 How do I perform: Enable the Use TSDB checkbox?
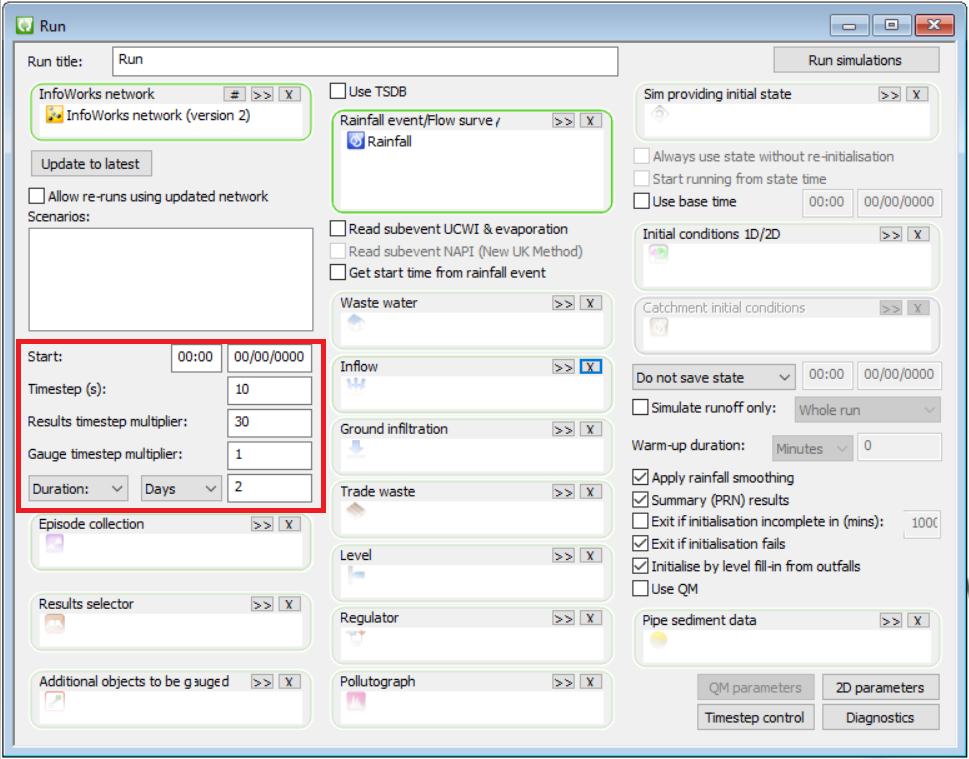[337, 90]
